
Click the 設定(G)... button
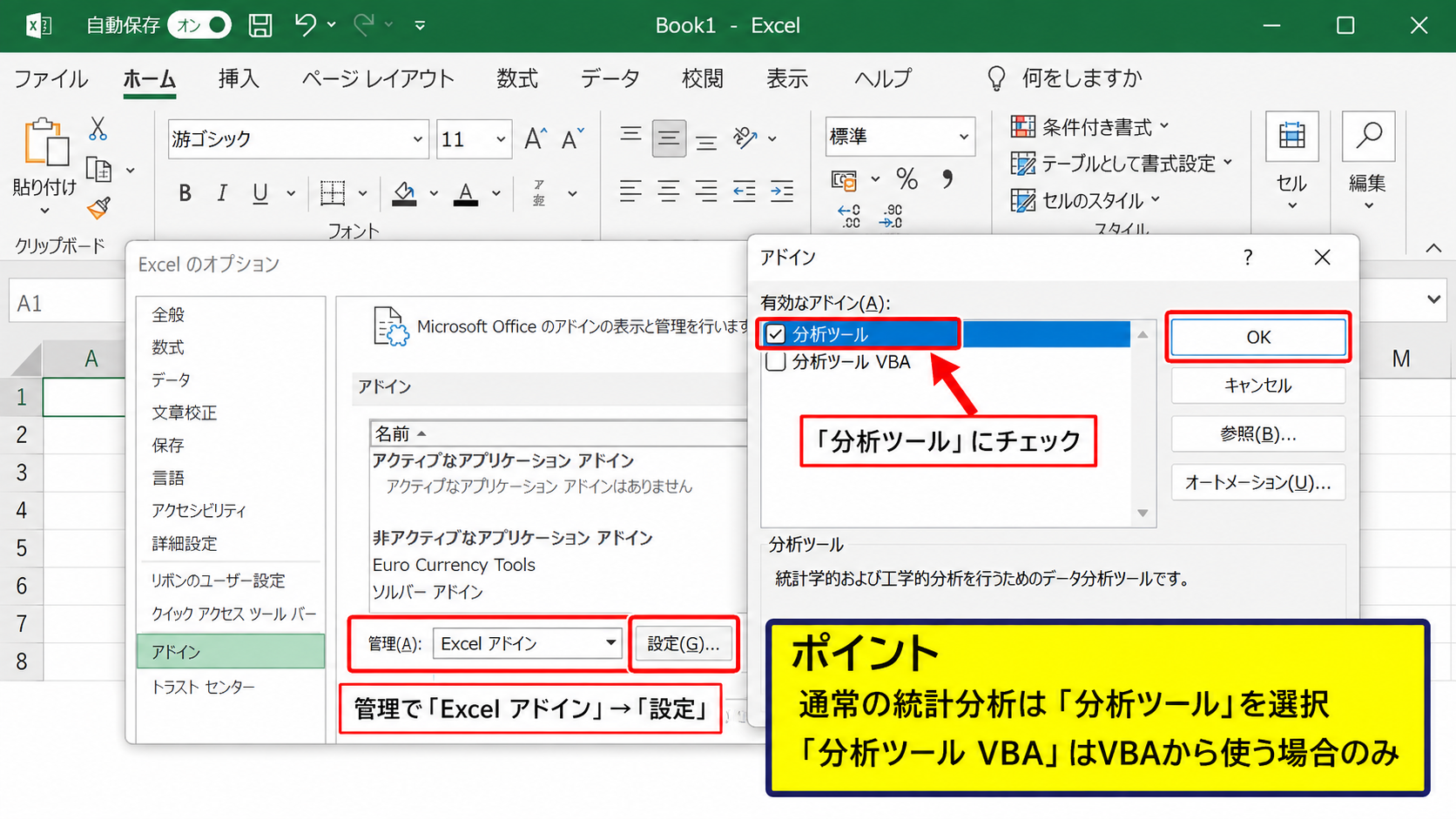coord(684,644)
